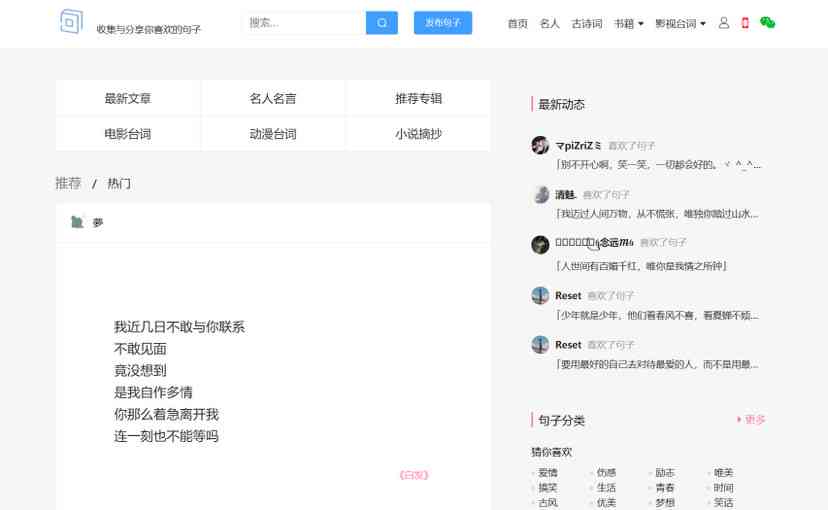The height and width of the screenshot is (510, 828).
Task: Open the sentence 我近几日不敢与你联系
Action: click(179, 327)
